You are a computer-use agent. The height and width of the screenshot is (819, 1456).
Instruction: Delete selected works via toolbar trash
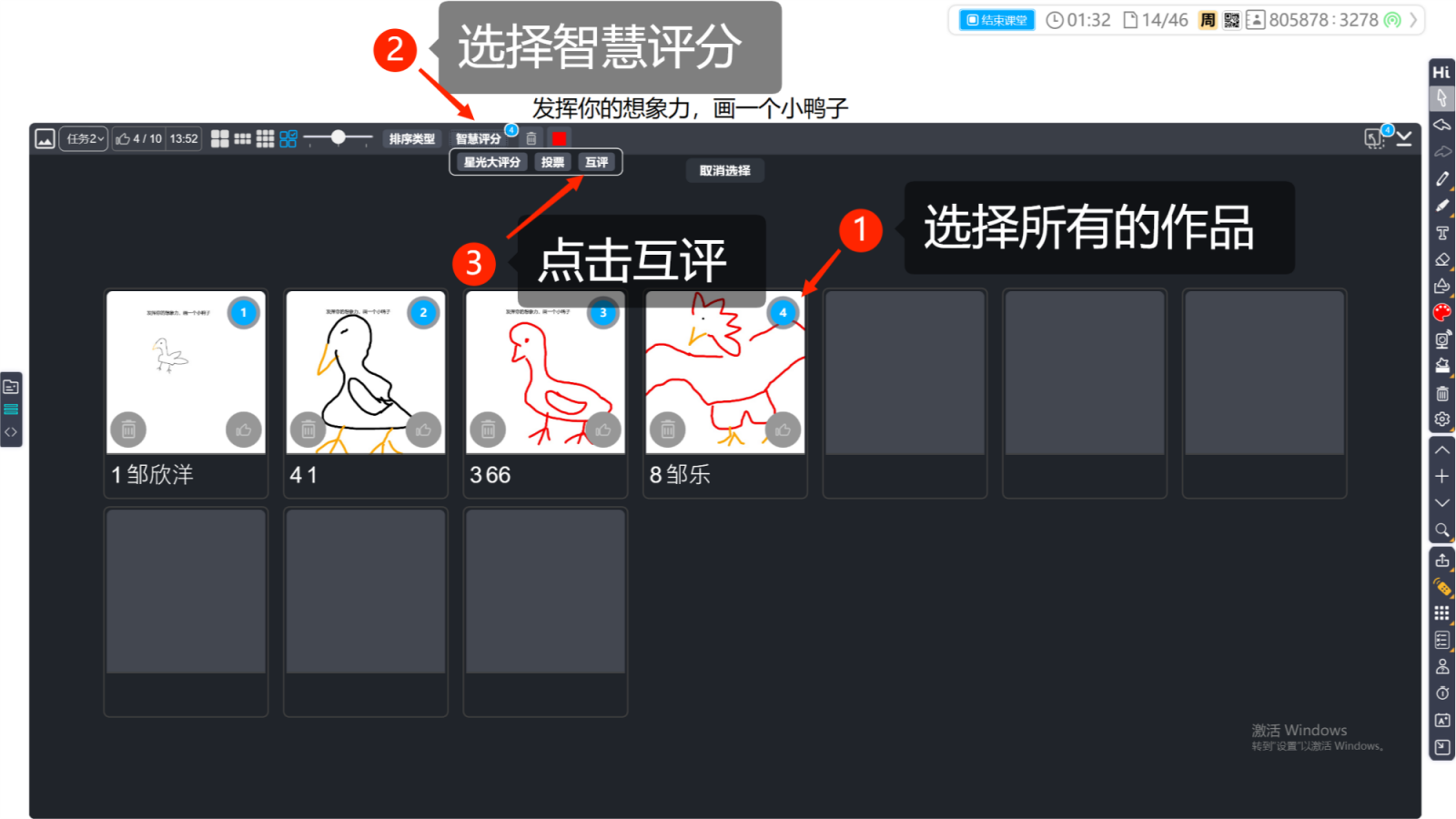point(531,138)
